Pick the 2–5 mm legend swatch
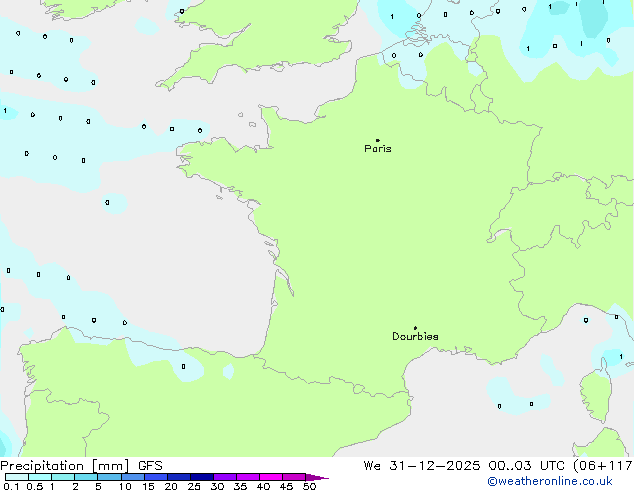This screenshot has width=634, height=490. click(x=86, y=477)
